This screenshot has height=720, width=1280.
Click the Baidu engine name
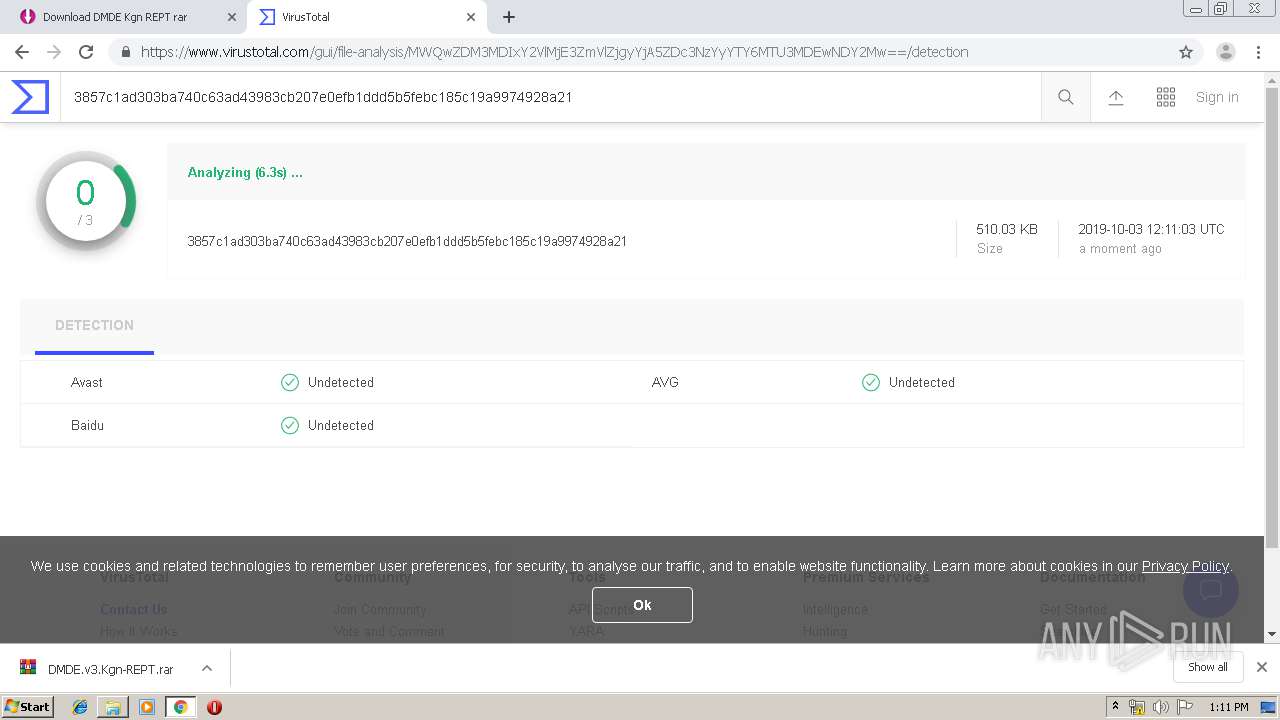pyautogui.click(x=87, y=425)
